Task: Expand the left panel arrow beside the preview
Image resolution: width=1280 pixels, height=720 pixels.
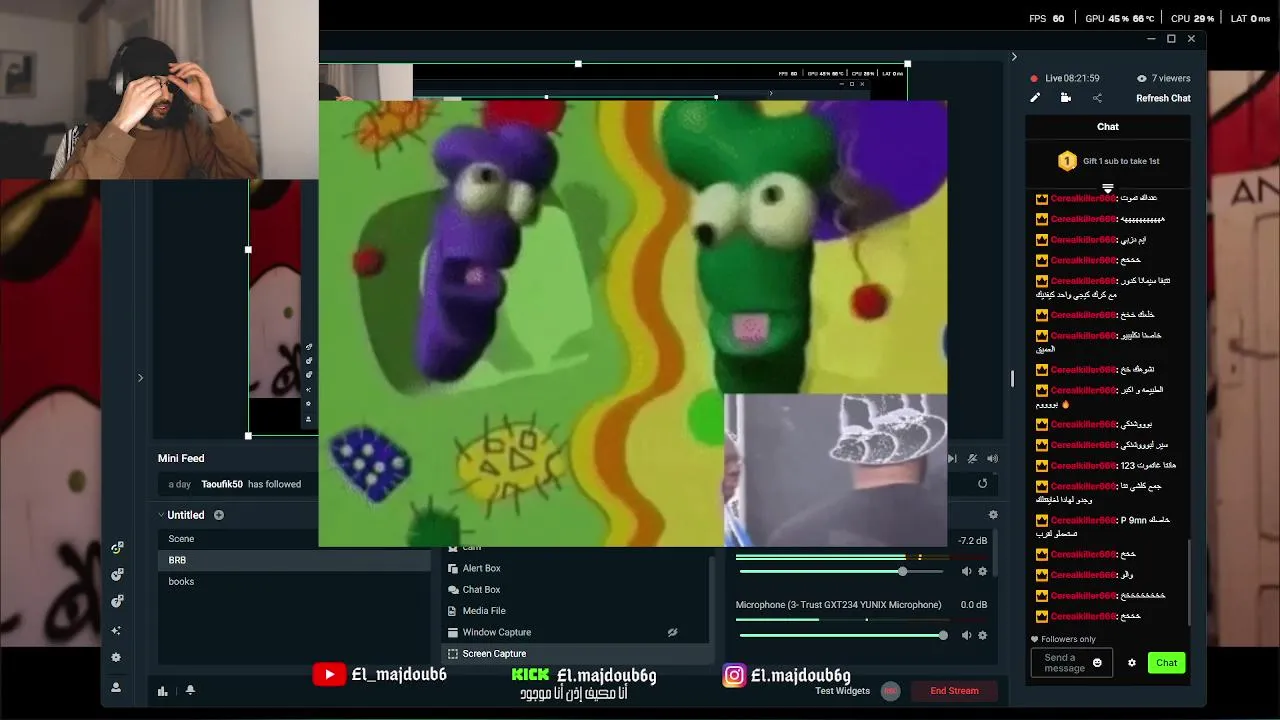Action: [140, 378]
